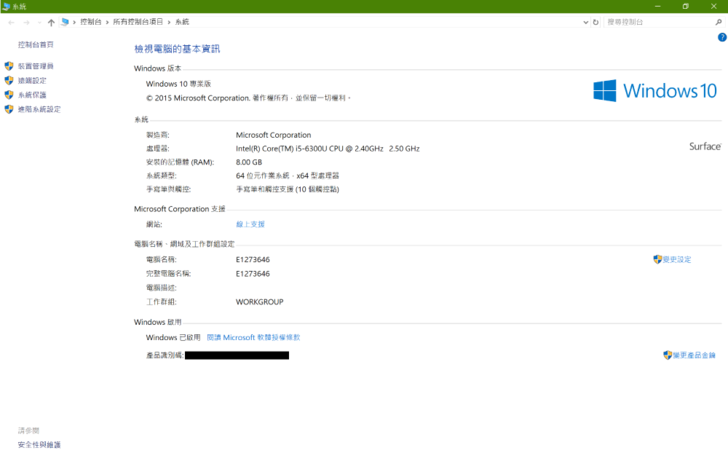
Task: Click the Forward arrow in the navigation bar
Action: 26,22
